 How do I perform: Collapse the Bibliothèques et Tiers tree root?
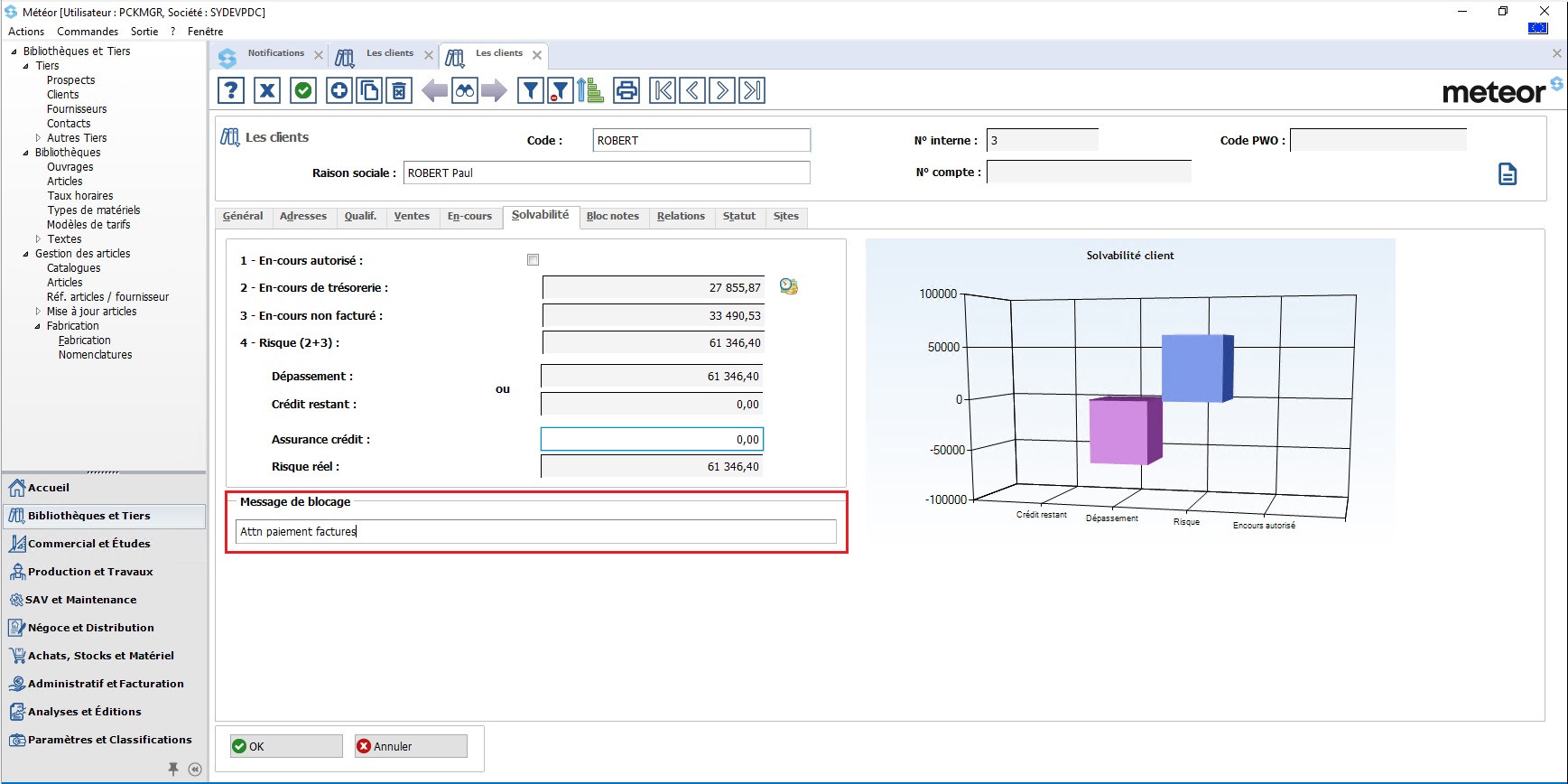click(14, 51)
